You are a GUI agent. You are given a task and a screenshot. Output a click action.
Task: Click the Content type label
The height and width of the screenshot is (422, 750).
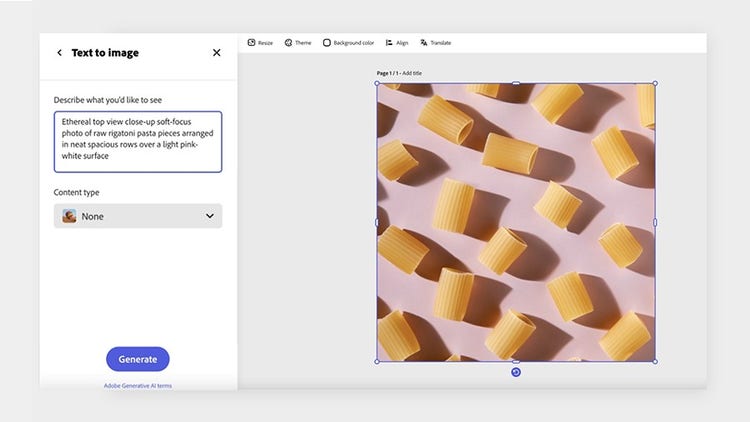77,192
